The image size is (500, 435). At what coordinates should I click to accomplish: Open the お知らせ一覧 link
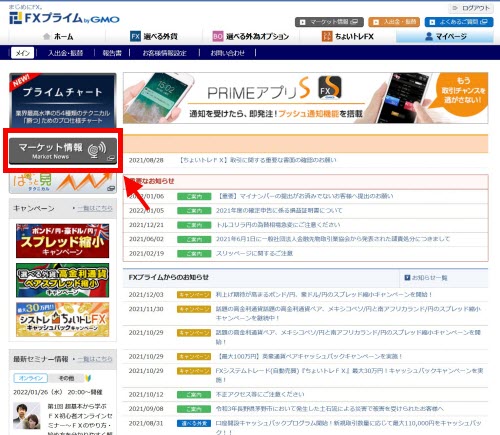[x=430, y=278]
